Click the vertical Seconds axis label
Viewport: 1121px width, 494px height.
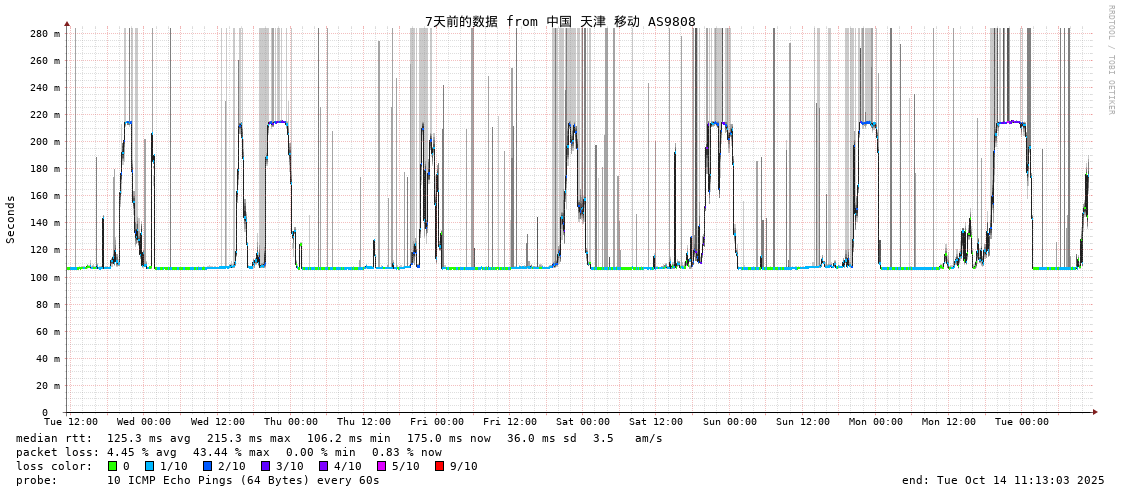11,219
